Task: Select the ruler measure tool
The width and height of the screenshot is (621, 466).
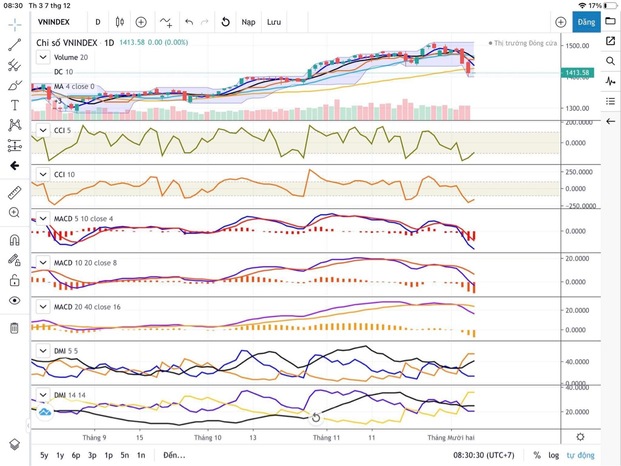Action: [x=14, y=191]
